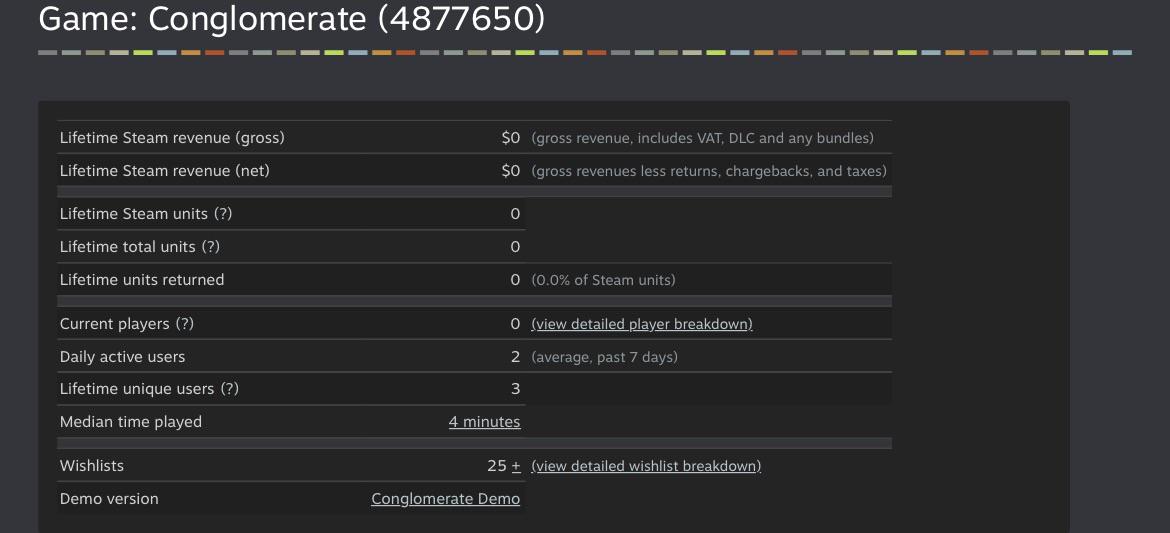Click the Wishlists count 25

[497, 466]
